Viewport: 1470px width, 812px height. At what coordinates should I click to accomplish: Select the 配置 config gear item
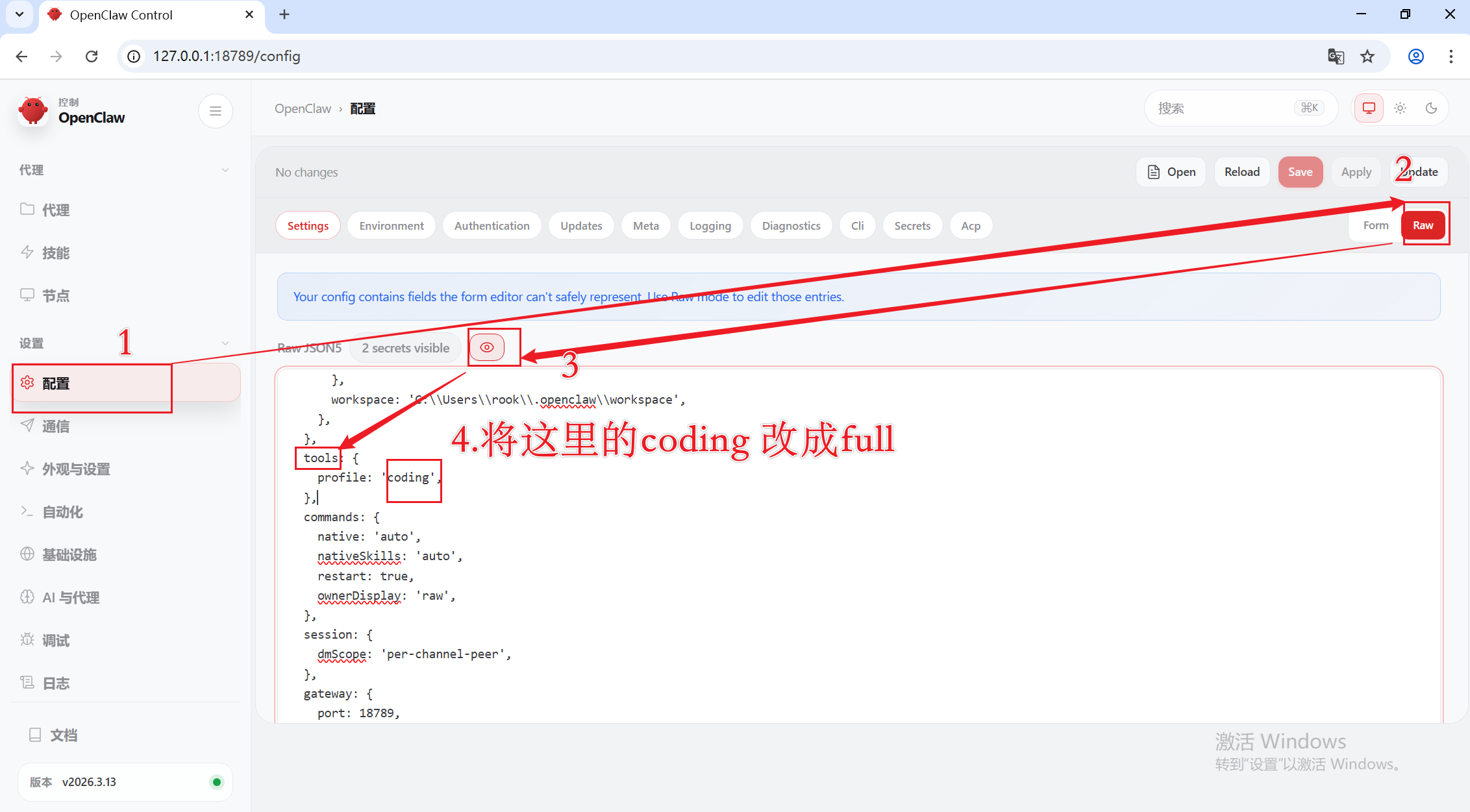click(x=125, y=383)
